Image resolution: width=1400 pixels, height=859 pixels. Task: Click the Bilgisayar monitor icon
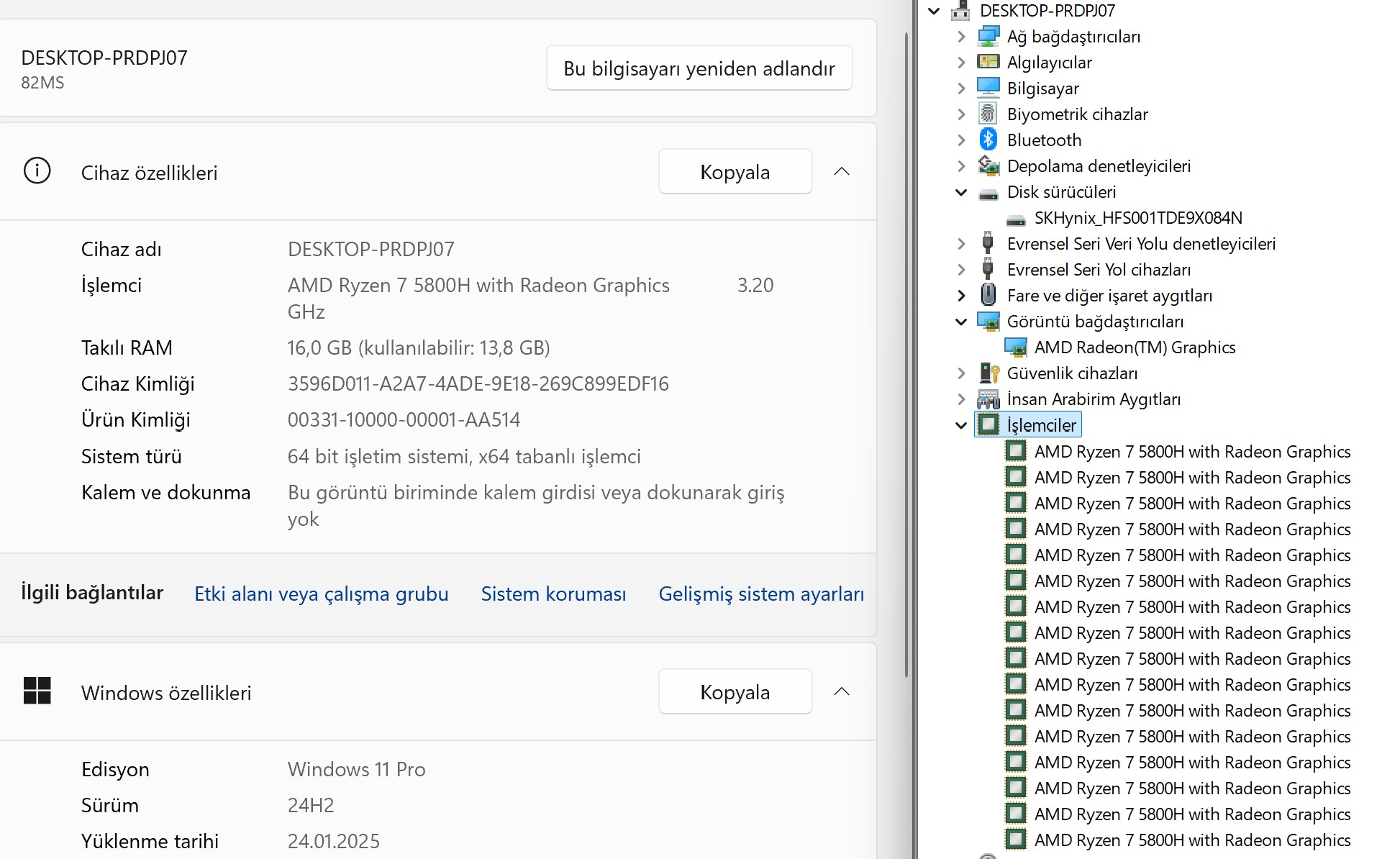(x=988, y=88)
